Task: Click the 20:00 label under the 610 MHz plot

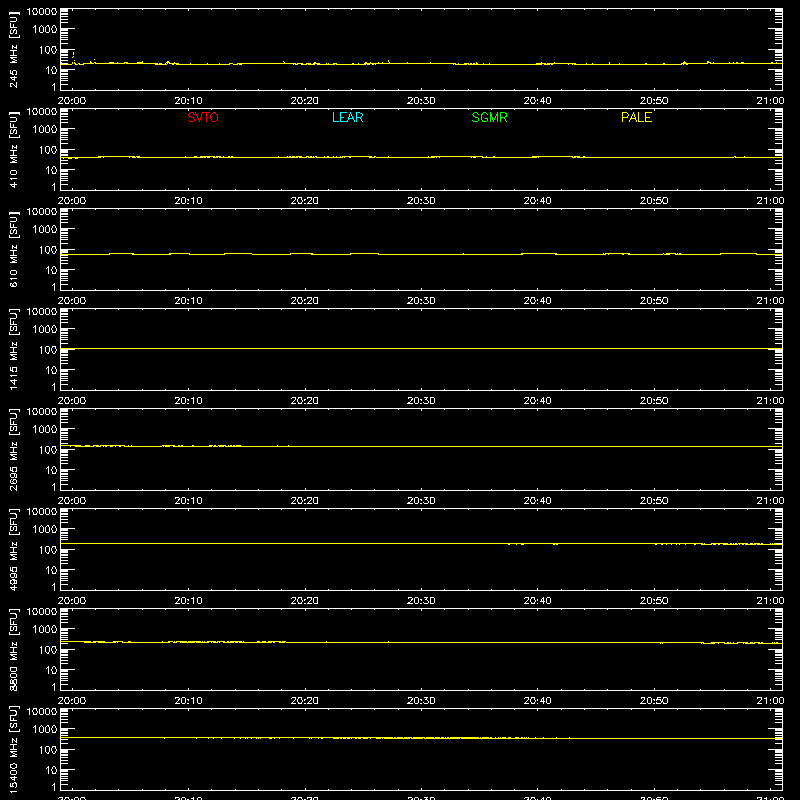Action: tap(72, 301)
